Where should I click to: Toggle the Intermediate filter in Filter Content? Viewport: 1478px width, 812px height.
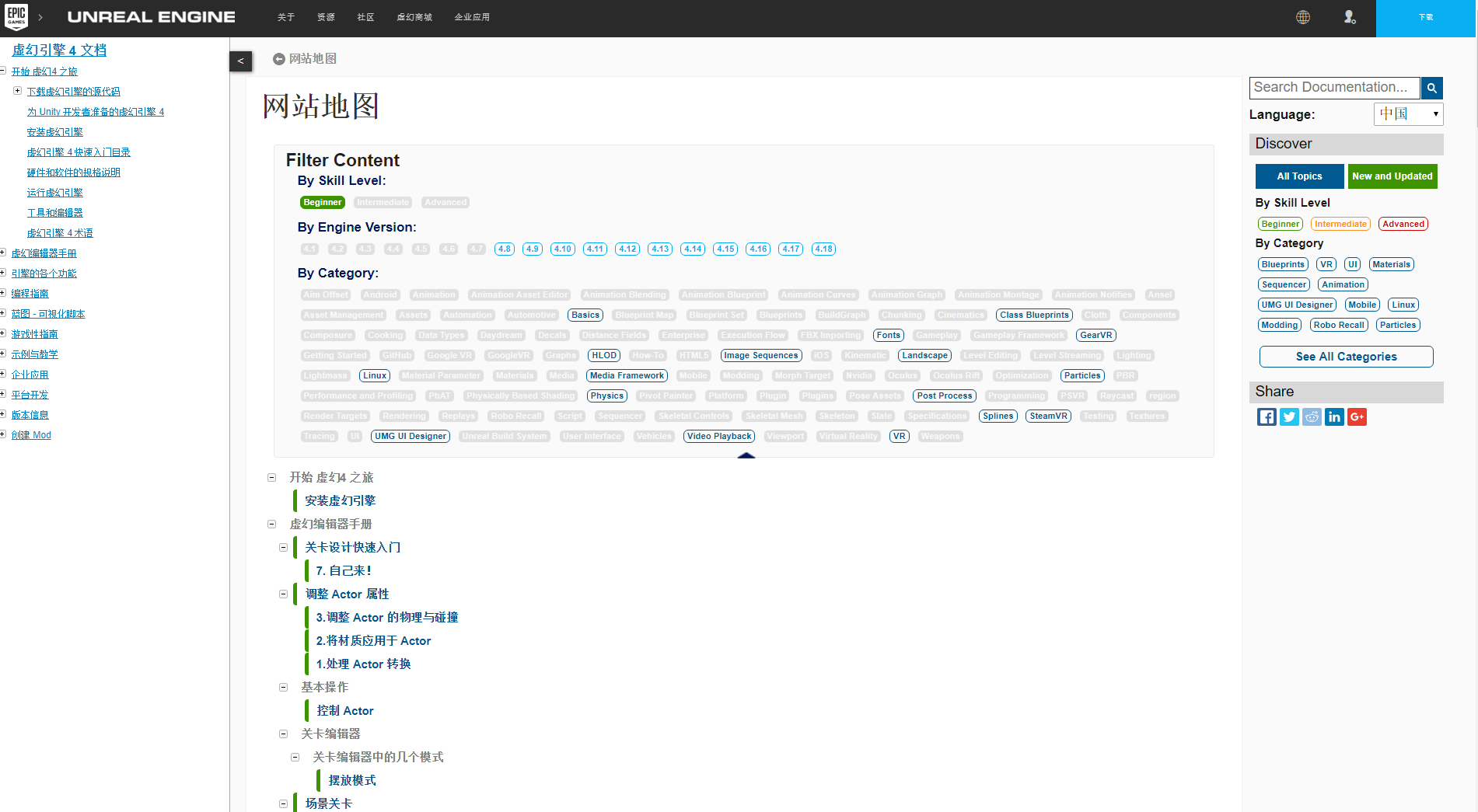(383, 203)
